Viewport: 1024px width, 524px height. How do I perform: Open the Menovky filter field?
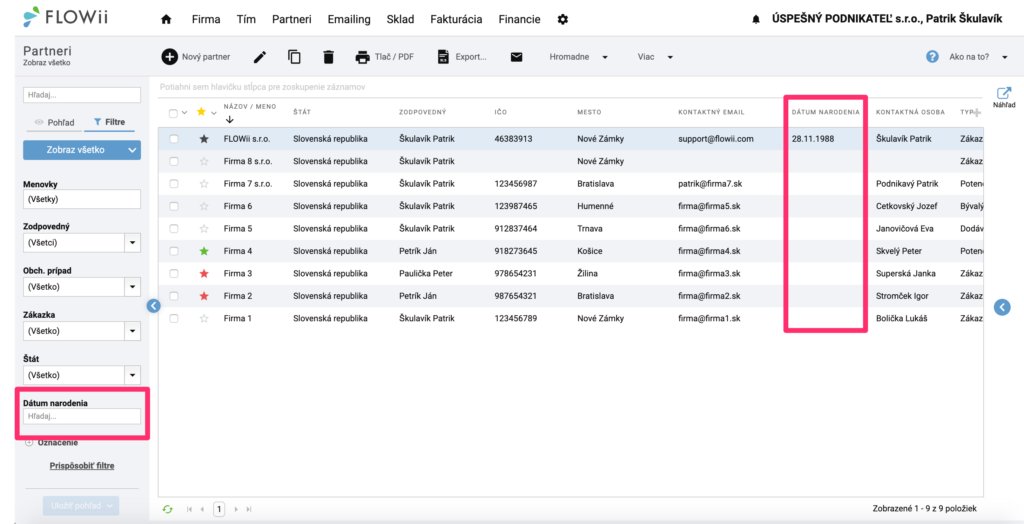82,199
